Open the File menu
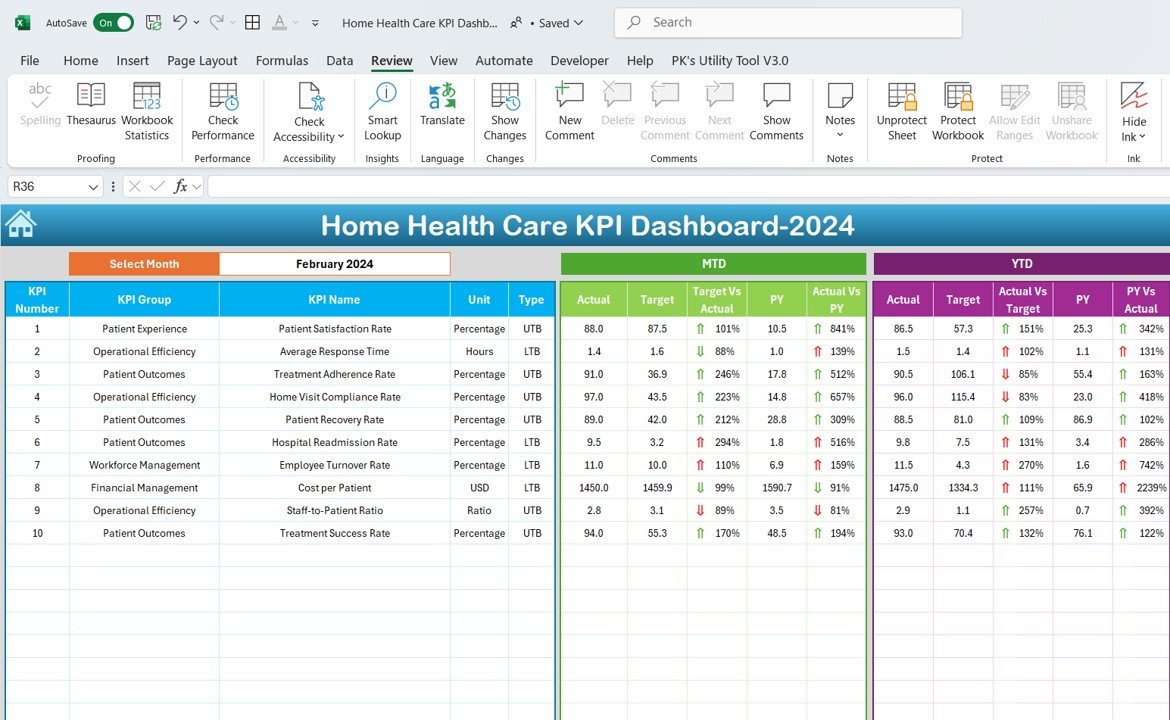 point(30,60)
